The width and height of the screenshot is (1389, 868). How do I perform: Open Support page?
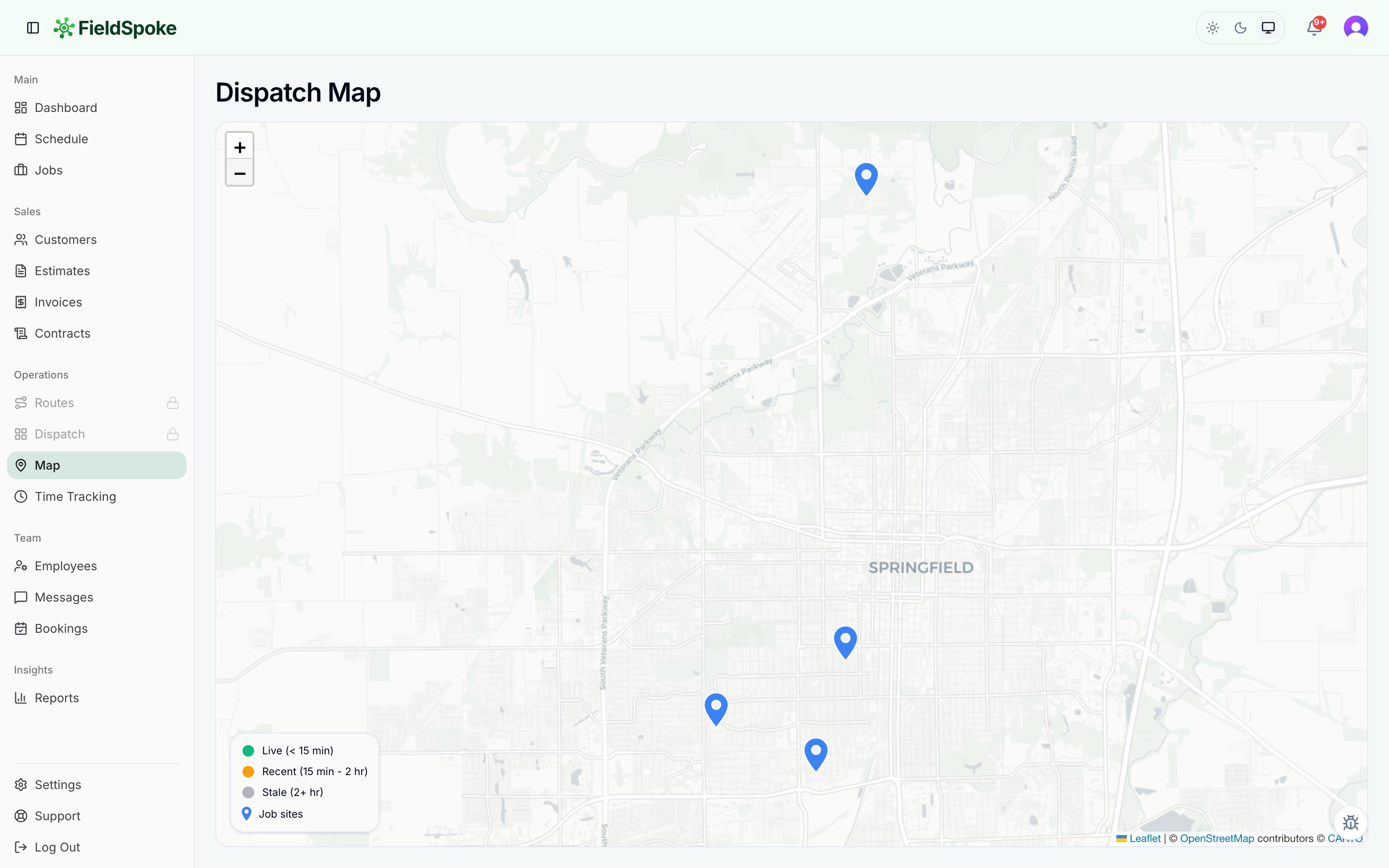(x=96, y=816)
